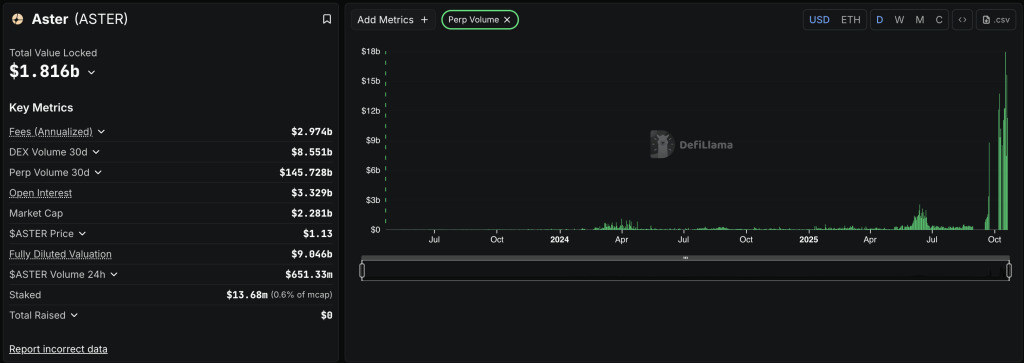
Task: Click the $3.329b open interest value
Action: pos(312,193)
